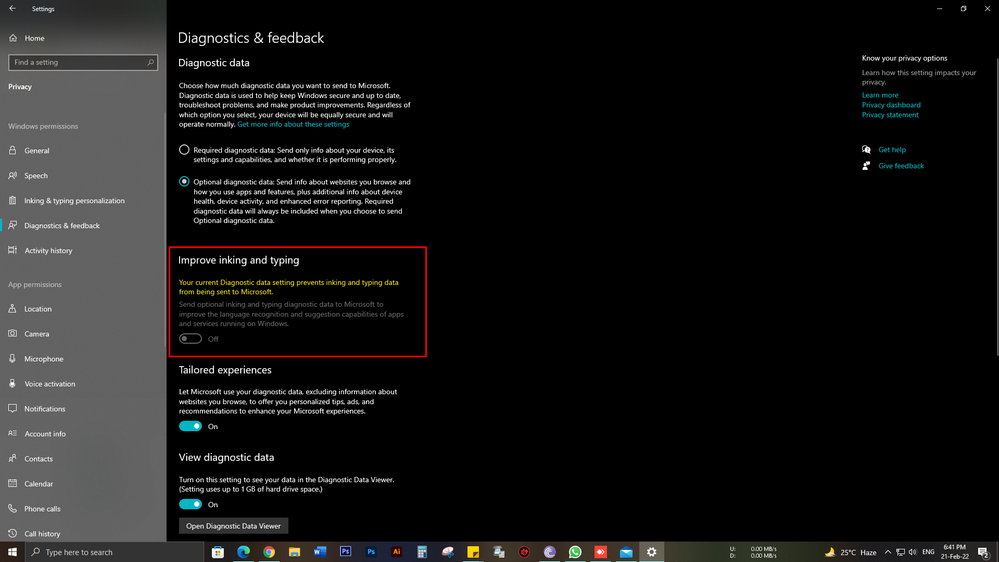Image resolution: width=999 pixels, height=562 pixels.
Task: Click the Give feedback person icon
Action: pyautogui.click(x=866, y=166)
